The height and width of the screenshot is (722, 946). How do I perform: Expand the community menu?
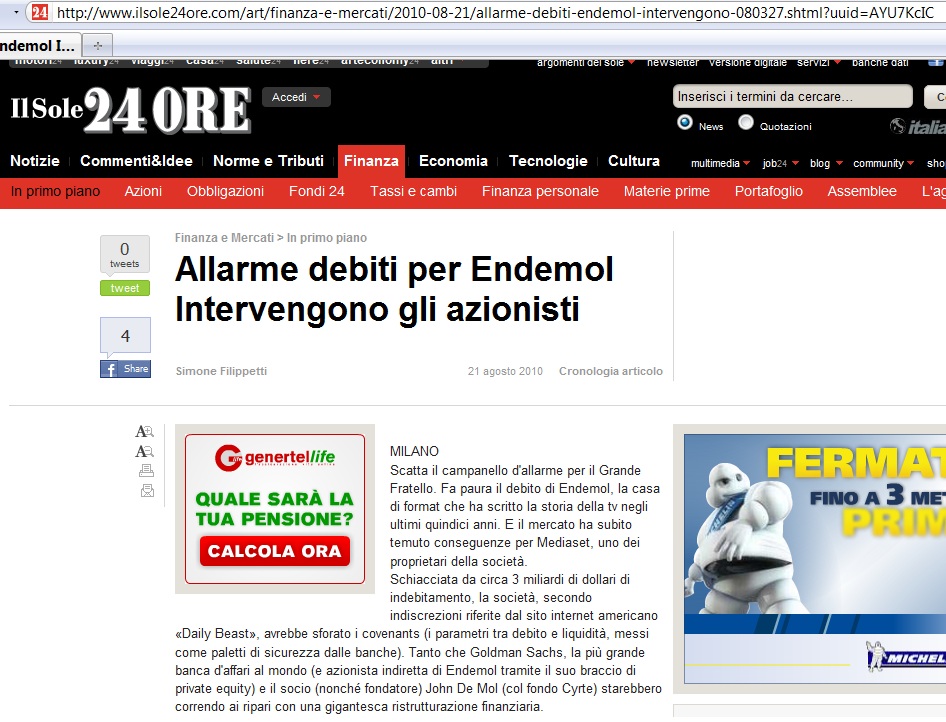883,163
